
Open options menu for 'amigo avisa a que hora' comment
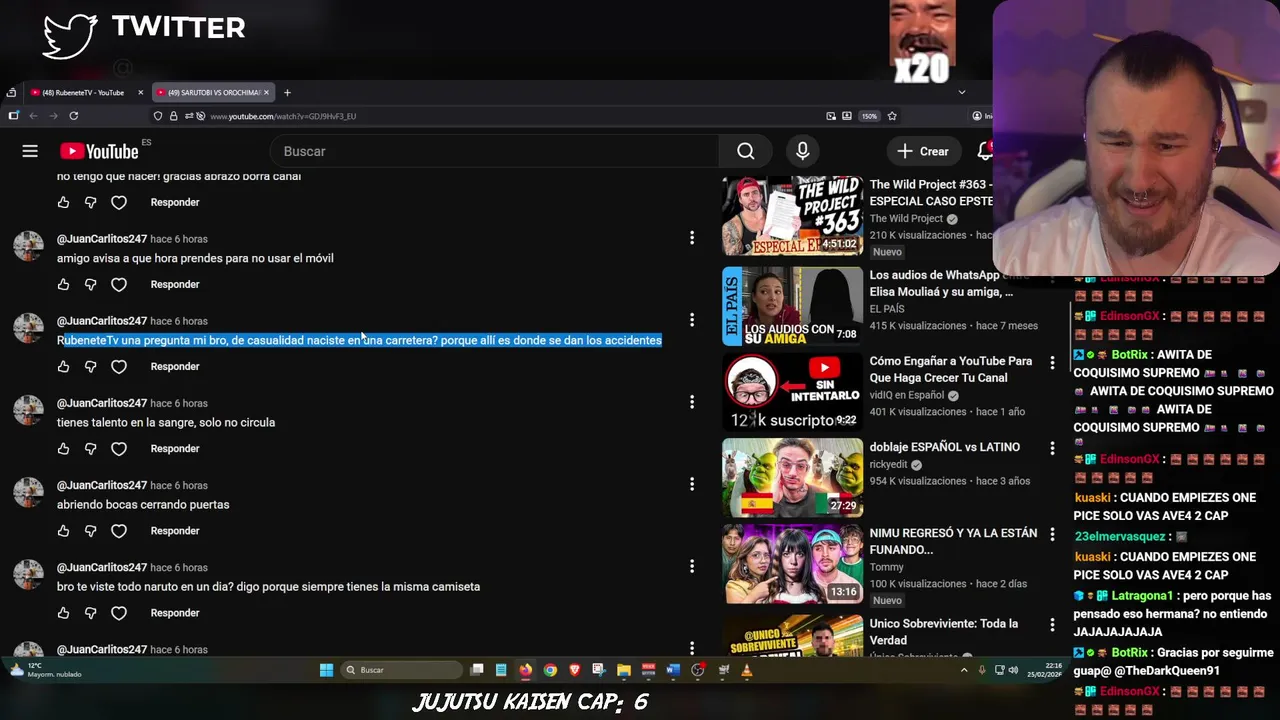(691, 238)
